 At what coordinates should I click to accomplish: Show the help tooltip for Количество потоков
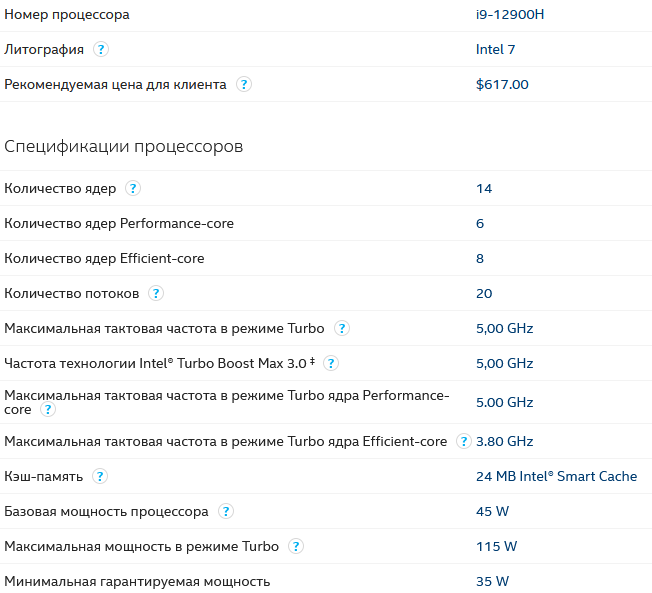click(156, 293)
